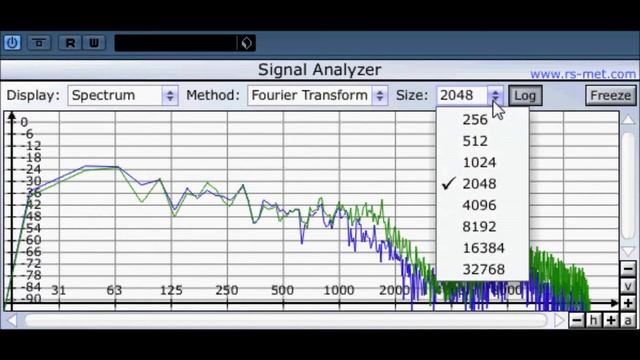Click horizontal zoom in plus button
This screenshot has width=640, height=360.
pyautogui.click(x=611, y=320)
